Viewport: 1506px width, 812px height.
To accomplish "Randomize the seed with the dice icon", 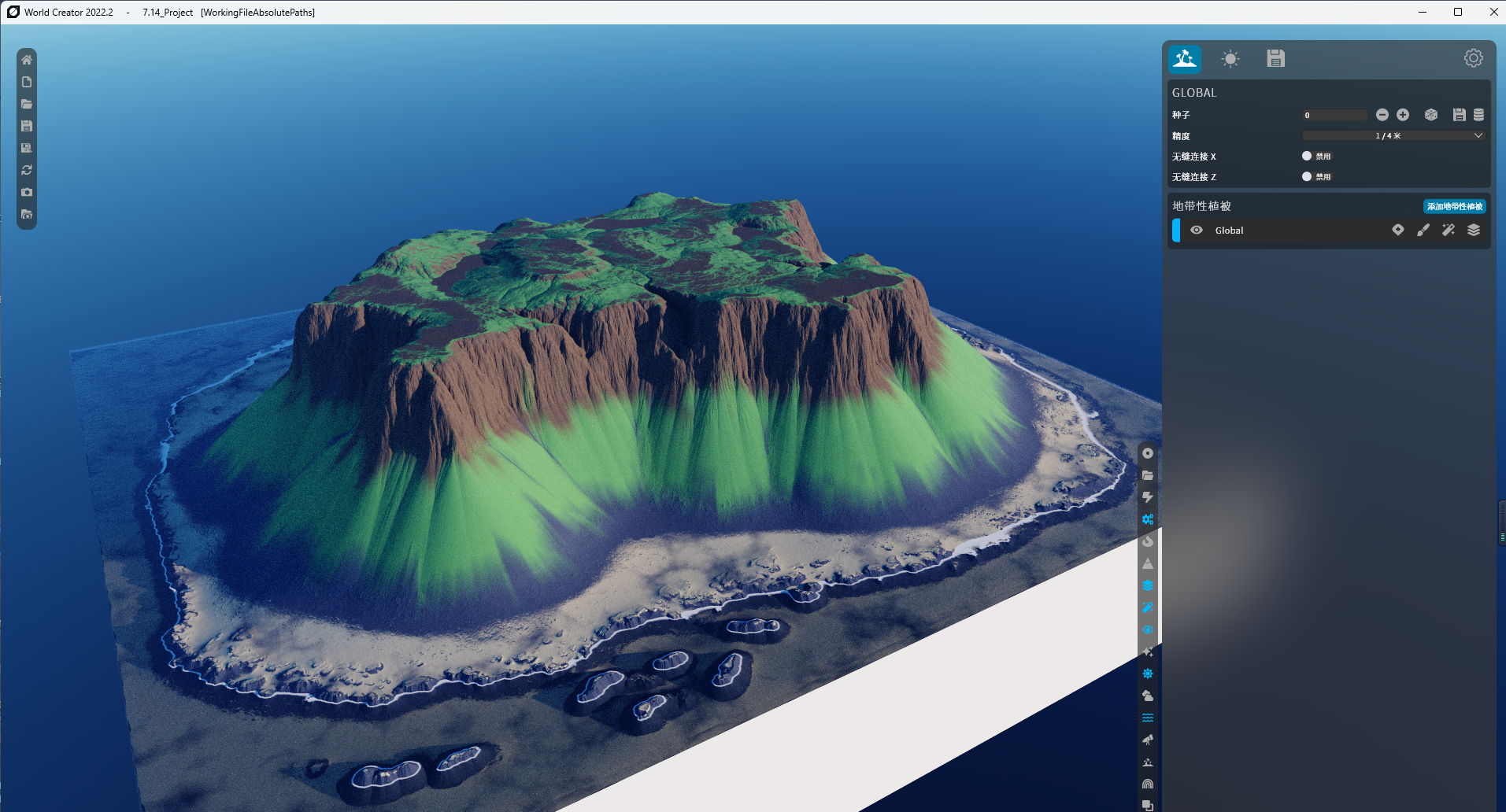I will (x=1431, y=115).
